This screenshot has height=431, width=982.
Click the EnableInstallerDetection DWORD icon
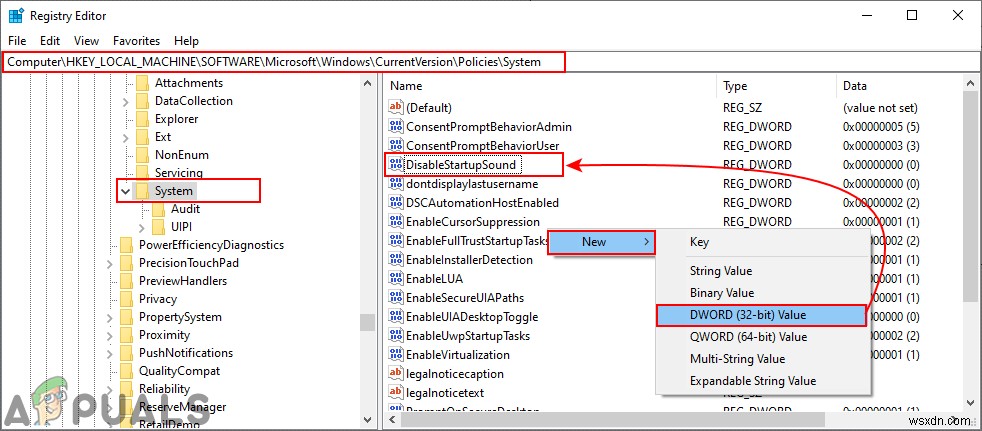[396, 259]
